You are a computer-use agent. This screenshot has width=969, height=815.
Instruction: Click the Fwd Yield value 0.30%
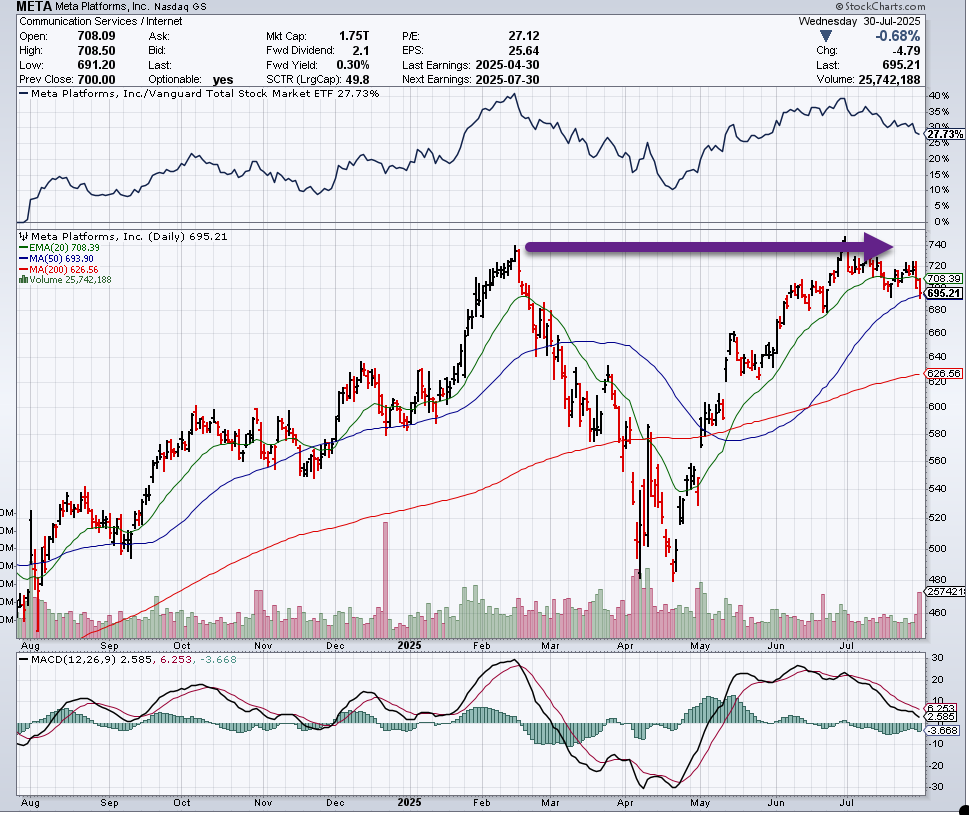point(353,65)
